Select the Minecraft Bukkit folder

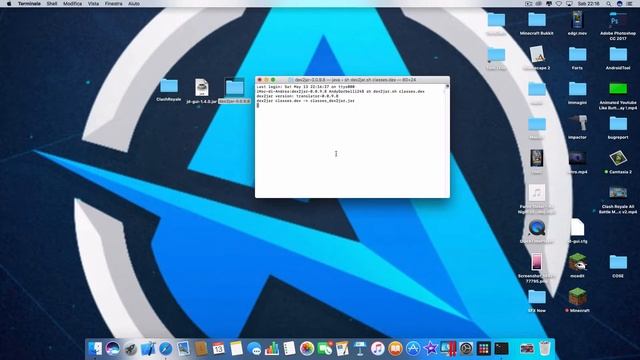point(537,23)
